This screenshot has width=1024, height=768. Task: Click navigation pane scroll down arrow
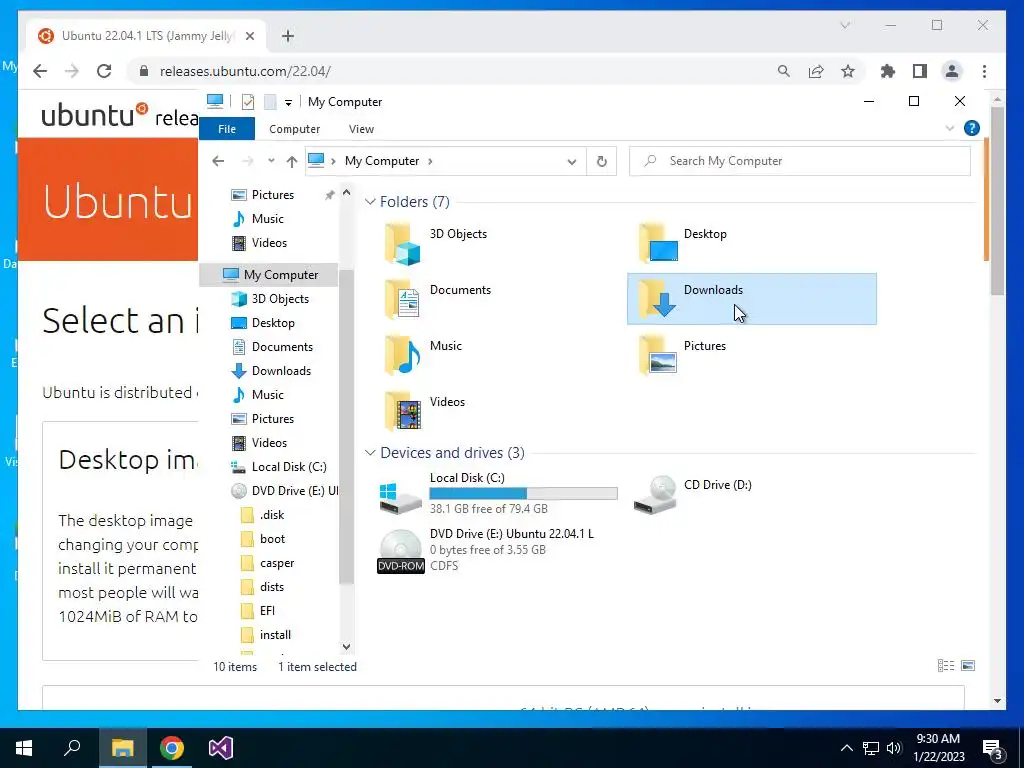pyautogui.click(x=347, y=647)
